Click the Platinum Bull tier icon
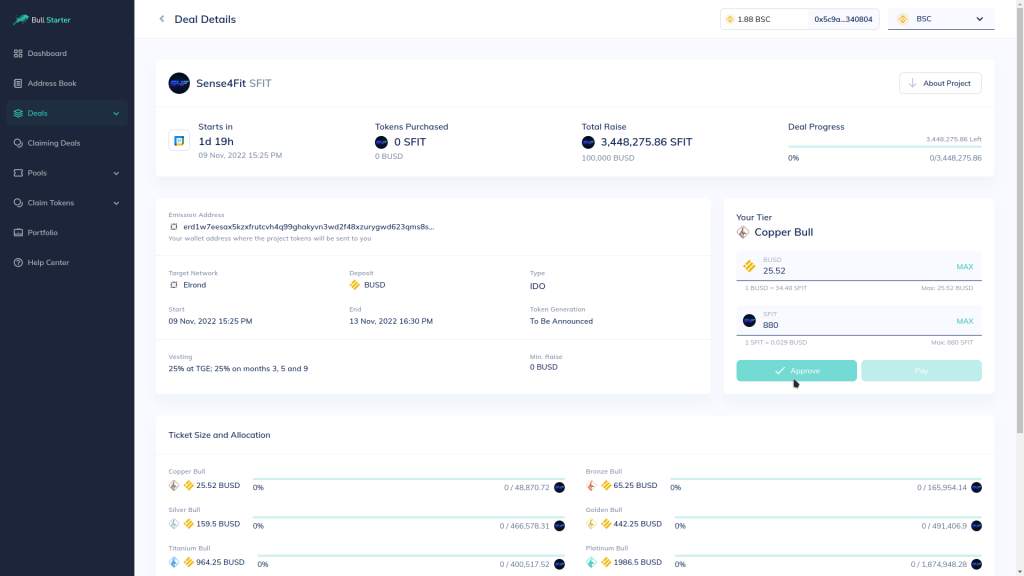 coord(591,562)
